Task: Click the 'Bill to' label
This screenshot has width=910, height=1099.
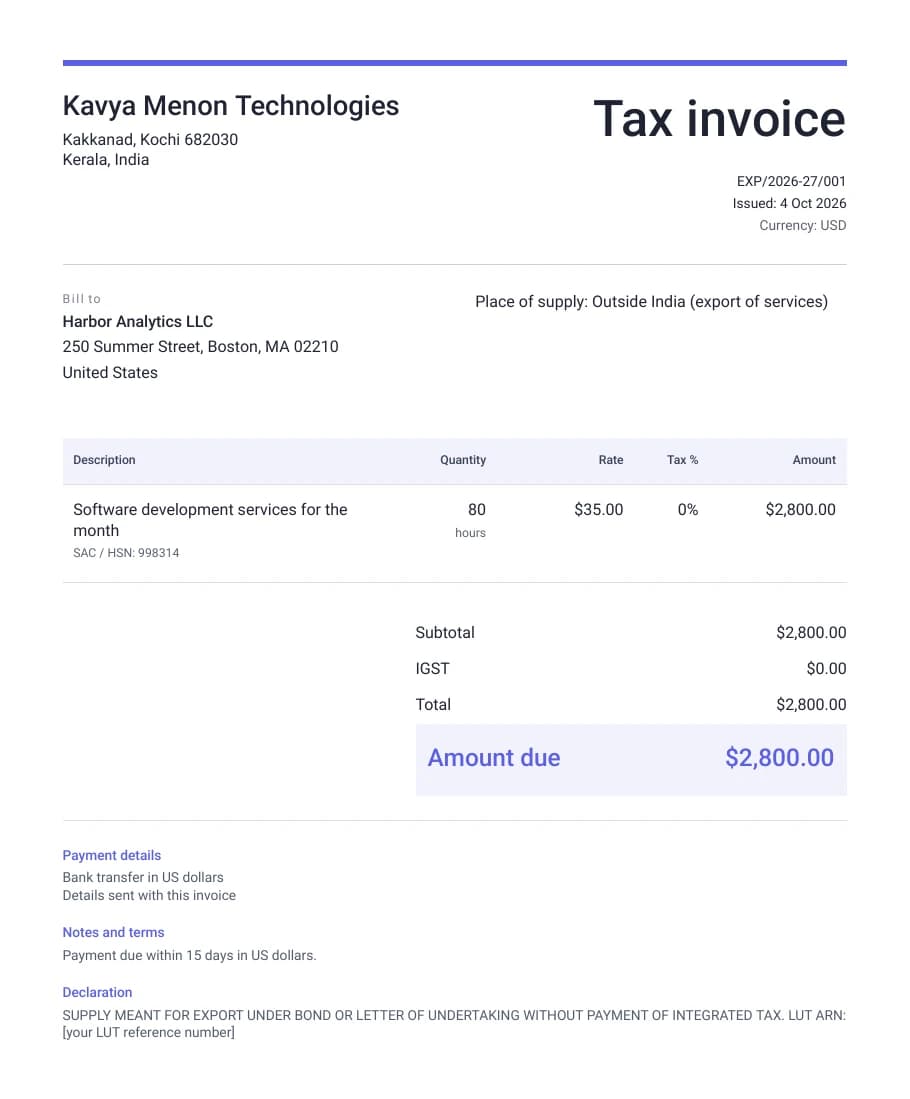Action: tap(81, 299)
